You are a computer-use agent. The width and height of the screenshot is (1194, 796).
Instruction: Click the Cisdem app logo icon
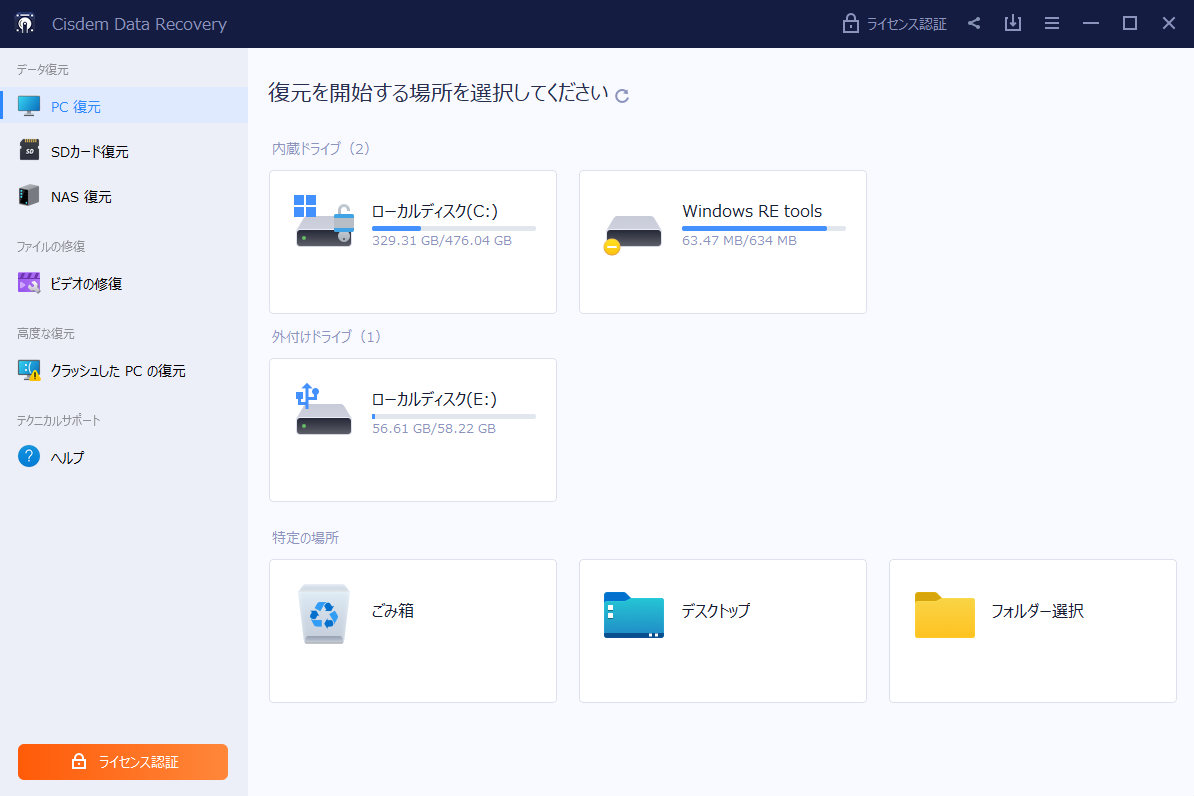[26, 24]
